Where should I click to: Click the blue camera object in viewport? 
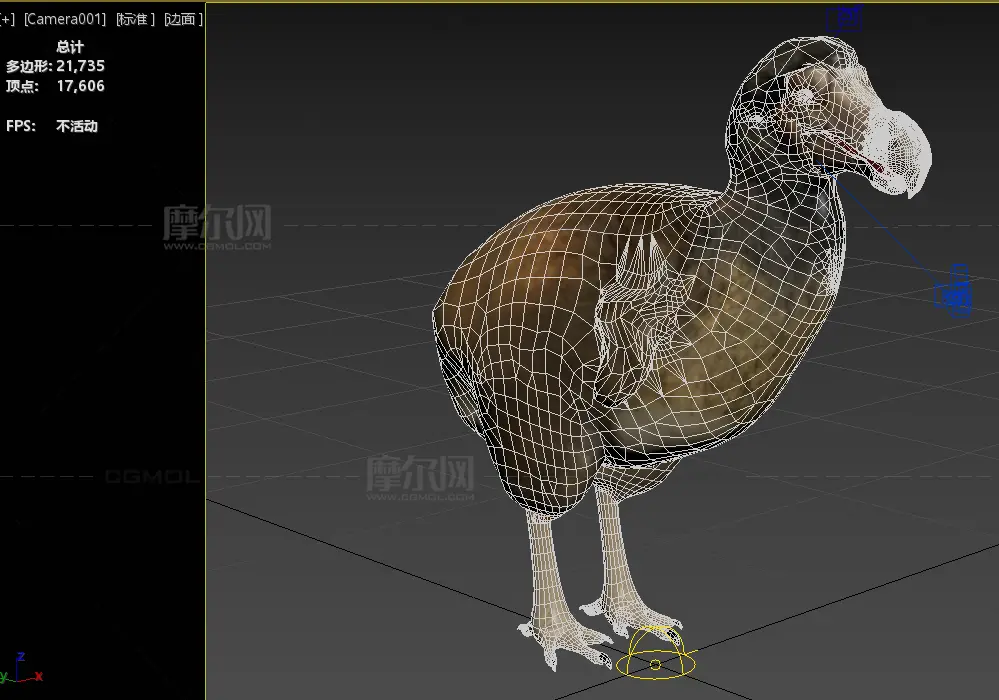pos(954,292)
